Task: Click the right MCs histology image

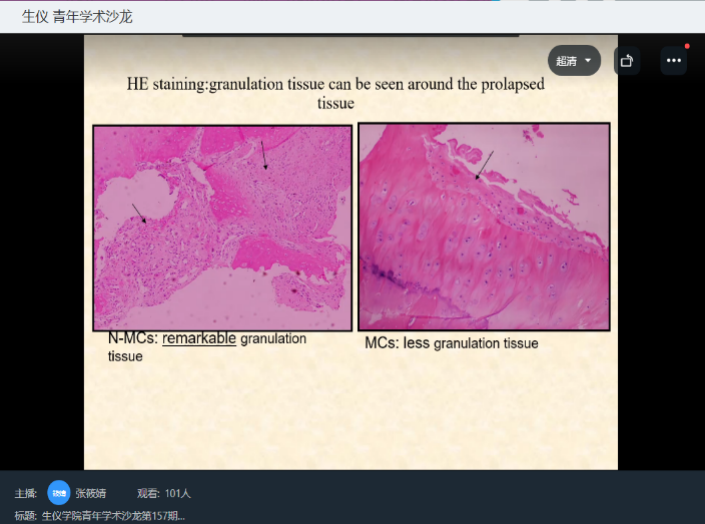Action: pyautogui.click(x=484, y=227)
